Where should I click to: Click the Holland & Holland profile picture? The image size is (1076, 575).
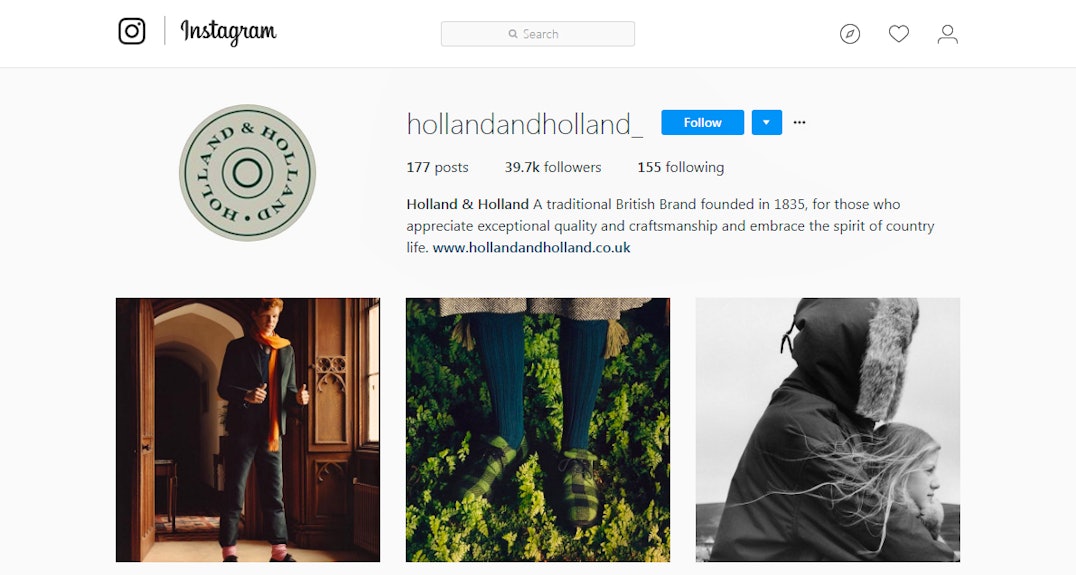click(x=248, y=173)
